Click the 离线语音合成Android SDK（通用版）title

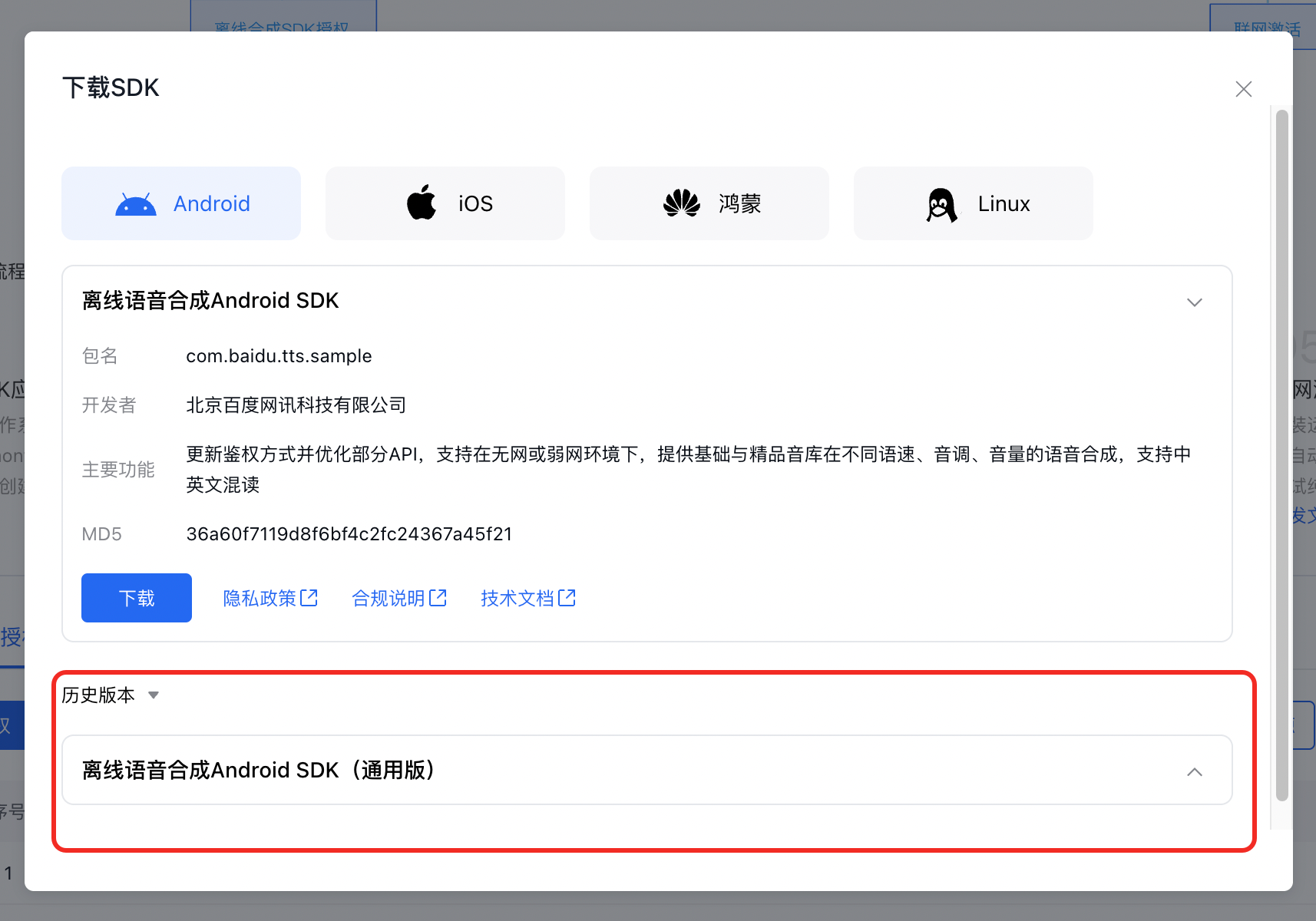259,770
